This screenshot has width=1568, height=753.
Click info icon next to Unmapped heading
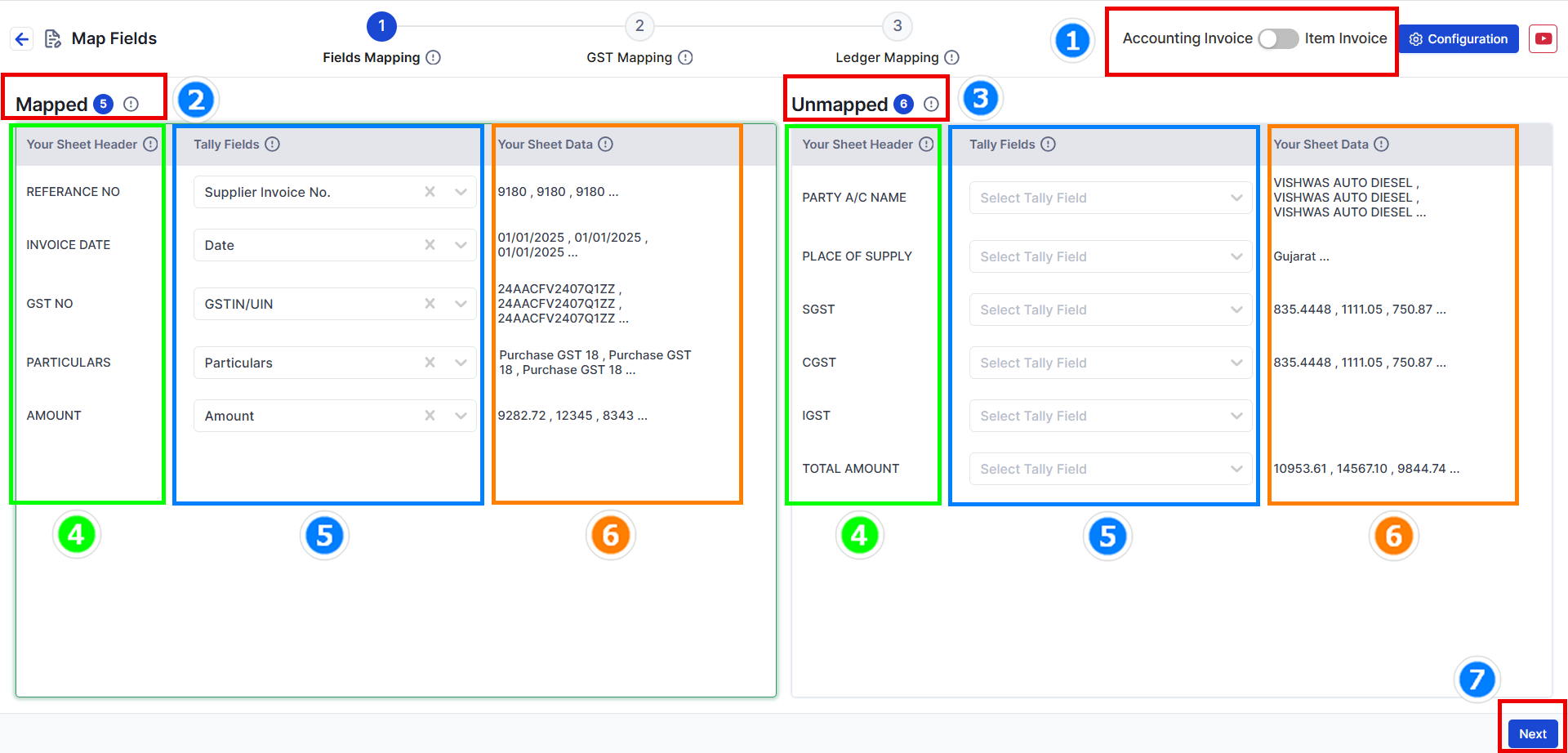(x=931, y=104)
